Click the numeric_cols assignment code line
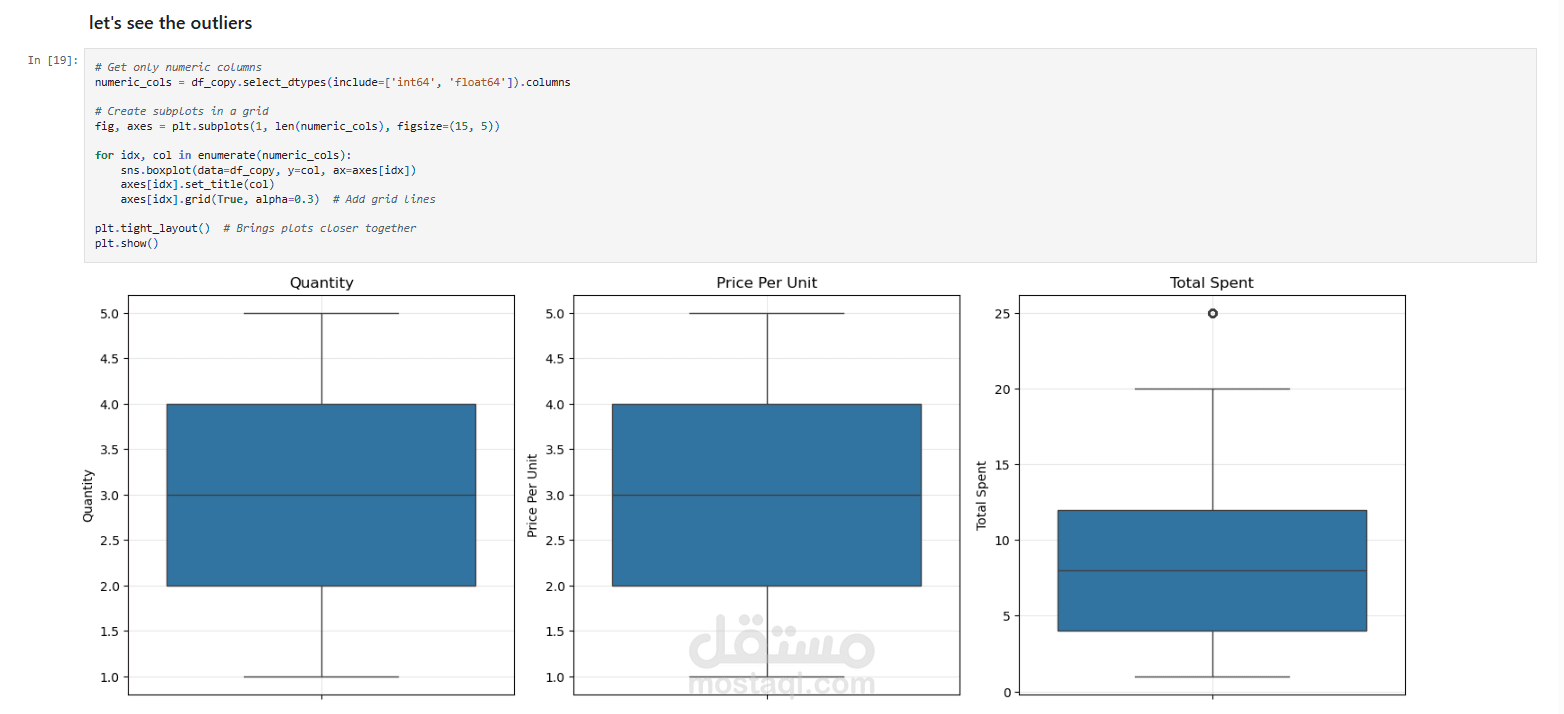The height and width of the screenshot is (714, 1564). click(x=333, y=82)
